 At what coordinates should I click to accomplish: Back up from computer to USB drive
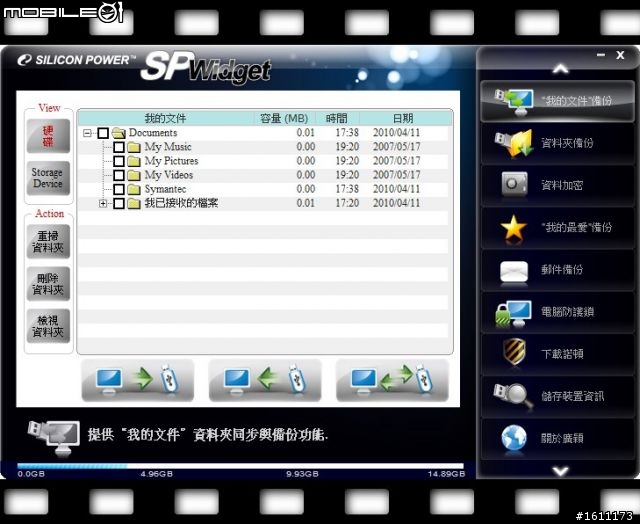[x=138, y=380]
